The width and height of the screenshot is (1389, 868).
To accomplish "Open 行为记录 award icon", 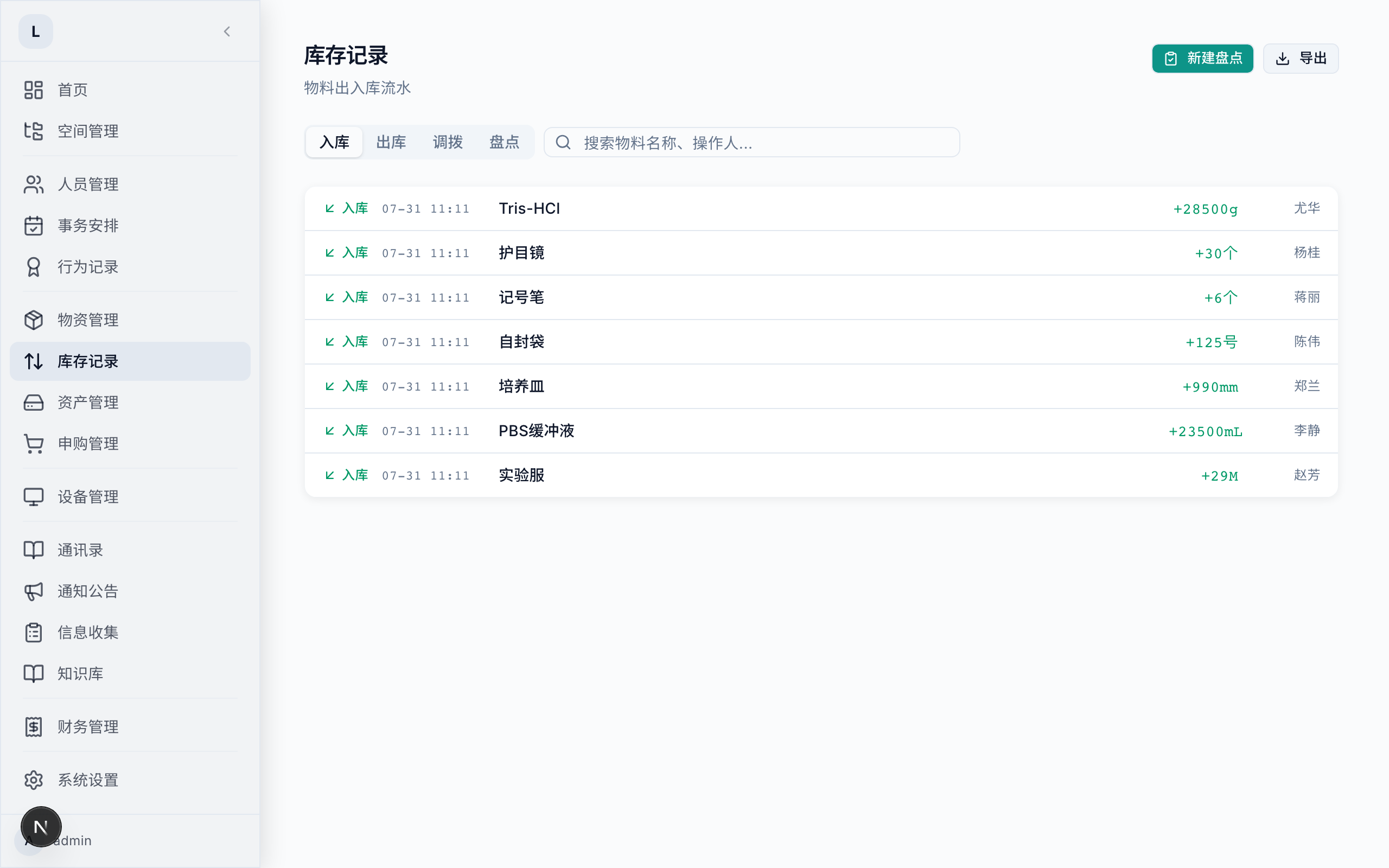I will tap(33, 267).
